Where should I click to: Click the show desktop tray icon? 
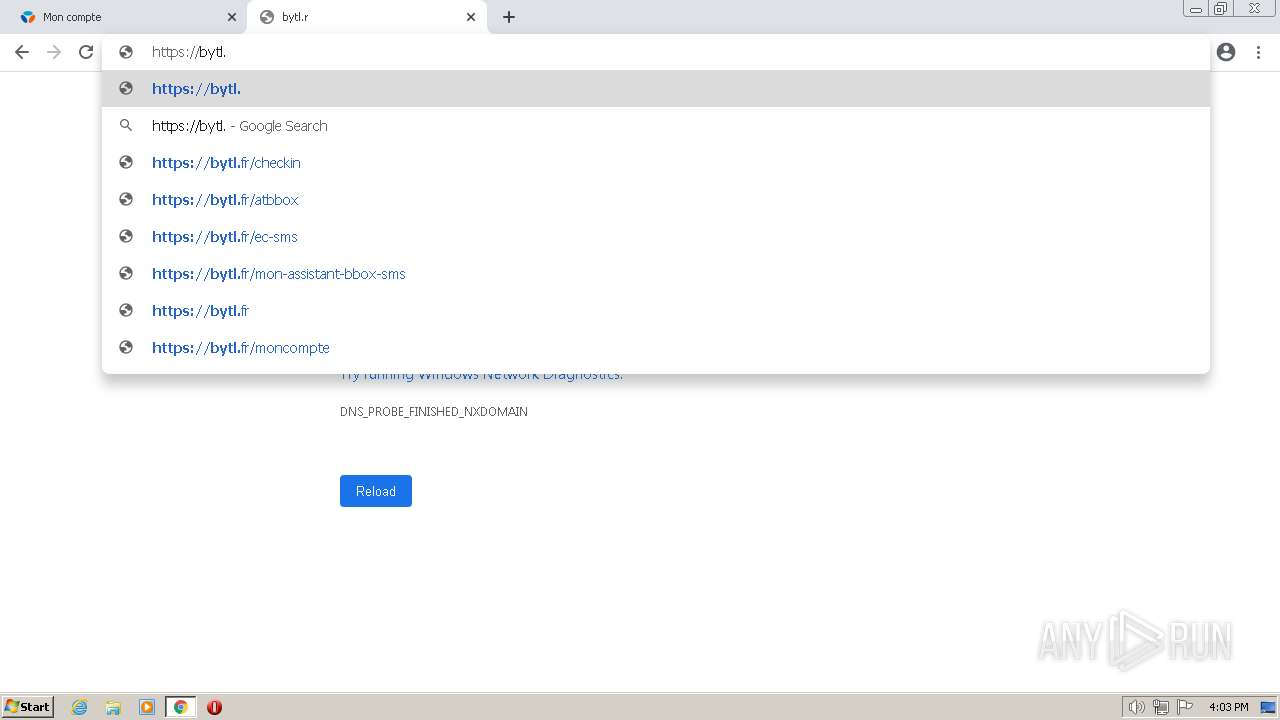(1268, 707)
